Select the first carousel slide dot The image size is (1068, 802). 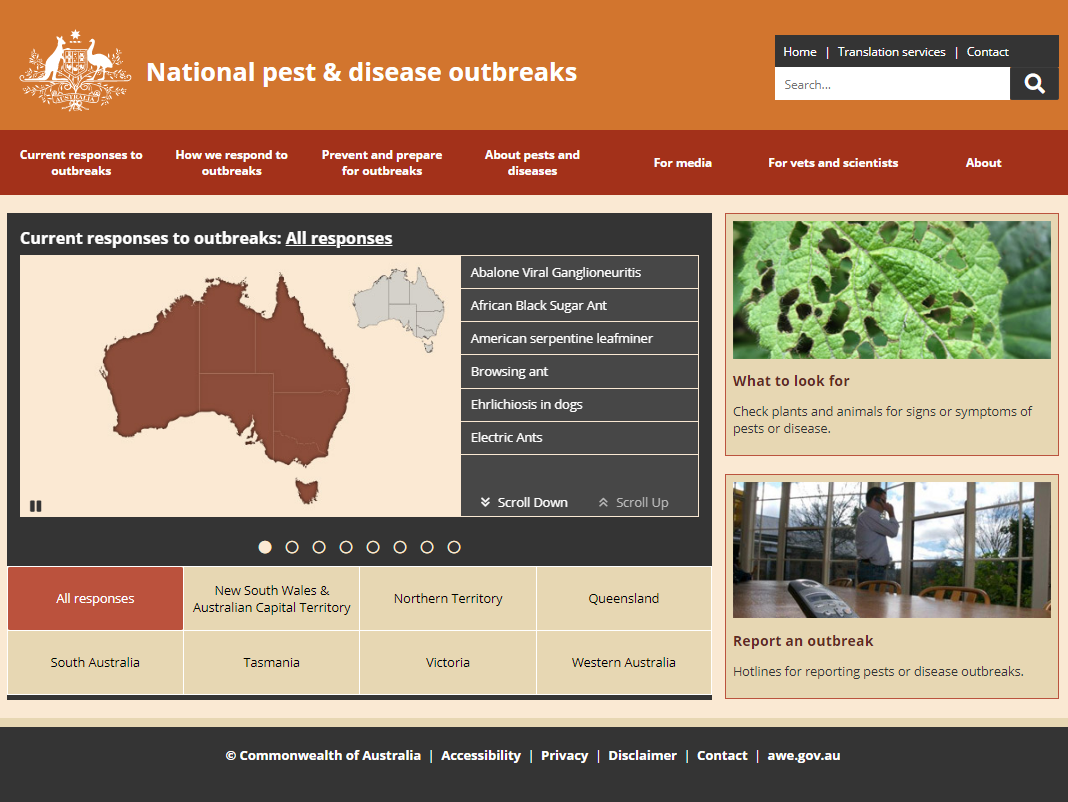[x=265, y=547]
